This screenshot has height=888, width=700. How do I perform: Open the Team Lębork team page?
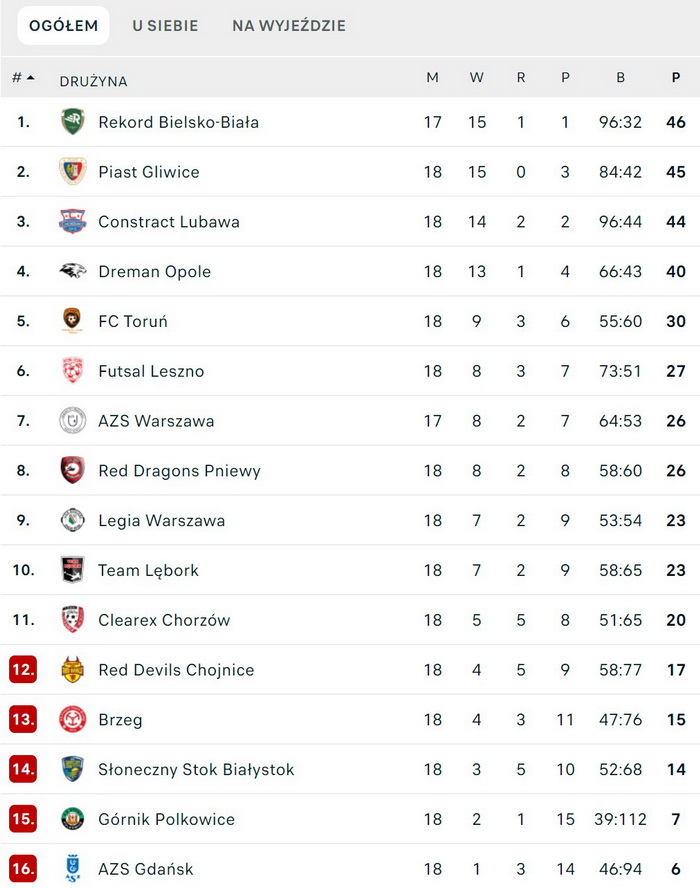coord(148,570)
